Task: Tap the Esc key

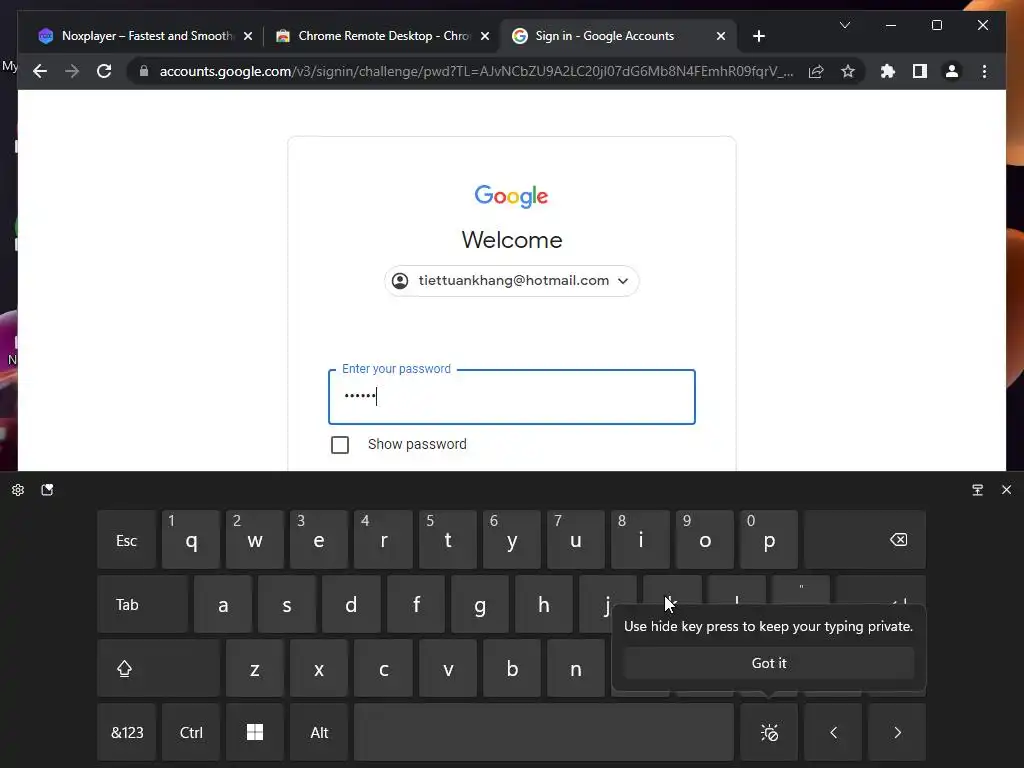Action: point(126,540)
